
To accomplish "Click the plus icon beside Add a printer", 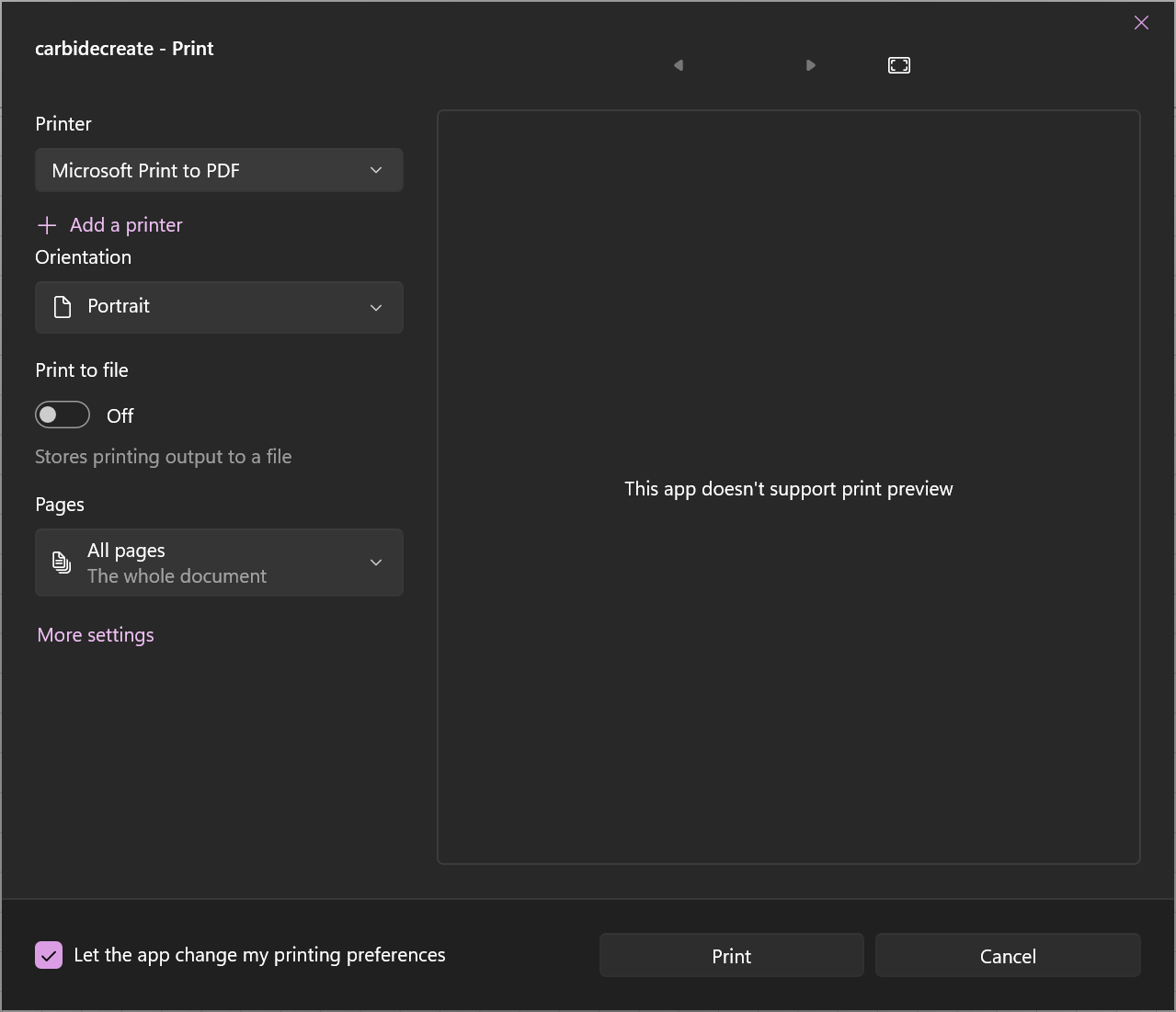I will (47, 225).
